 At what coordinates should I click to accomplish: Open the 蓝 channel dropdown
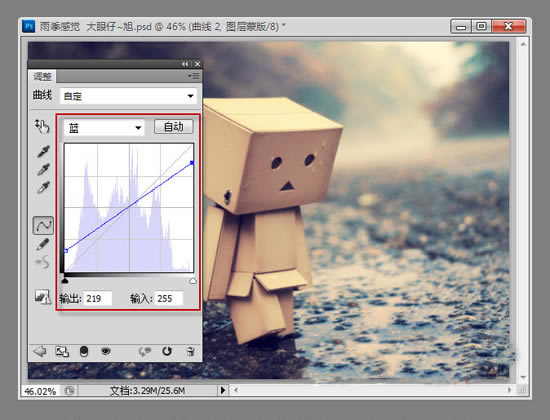[x=104, y=128]
